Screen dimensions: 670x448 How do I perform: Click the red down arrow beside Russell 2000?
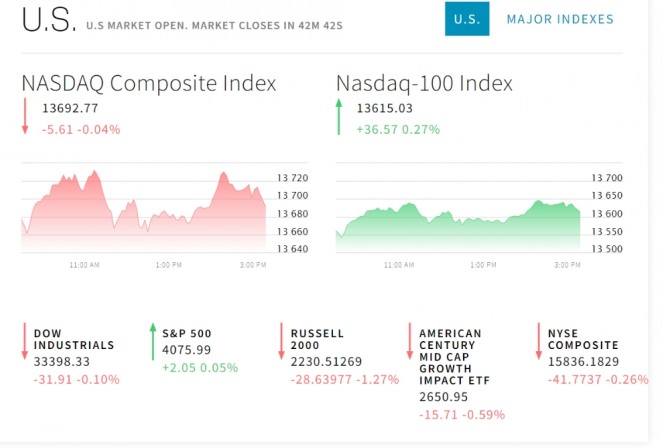click(x=282, y=341)
